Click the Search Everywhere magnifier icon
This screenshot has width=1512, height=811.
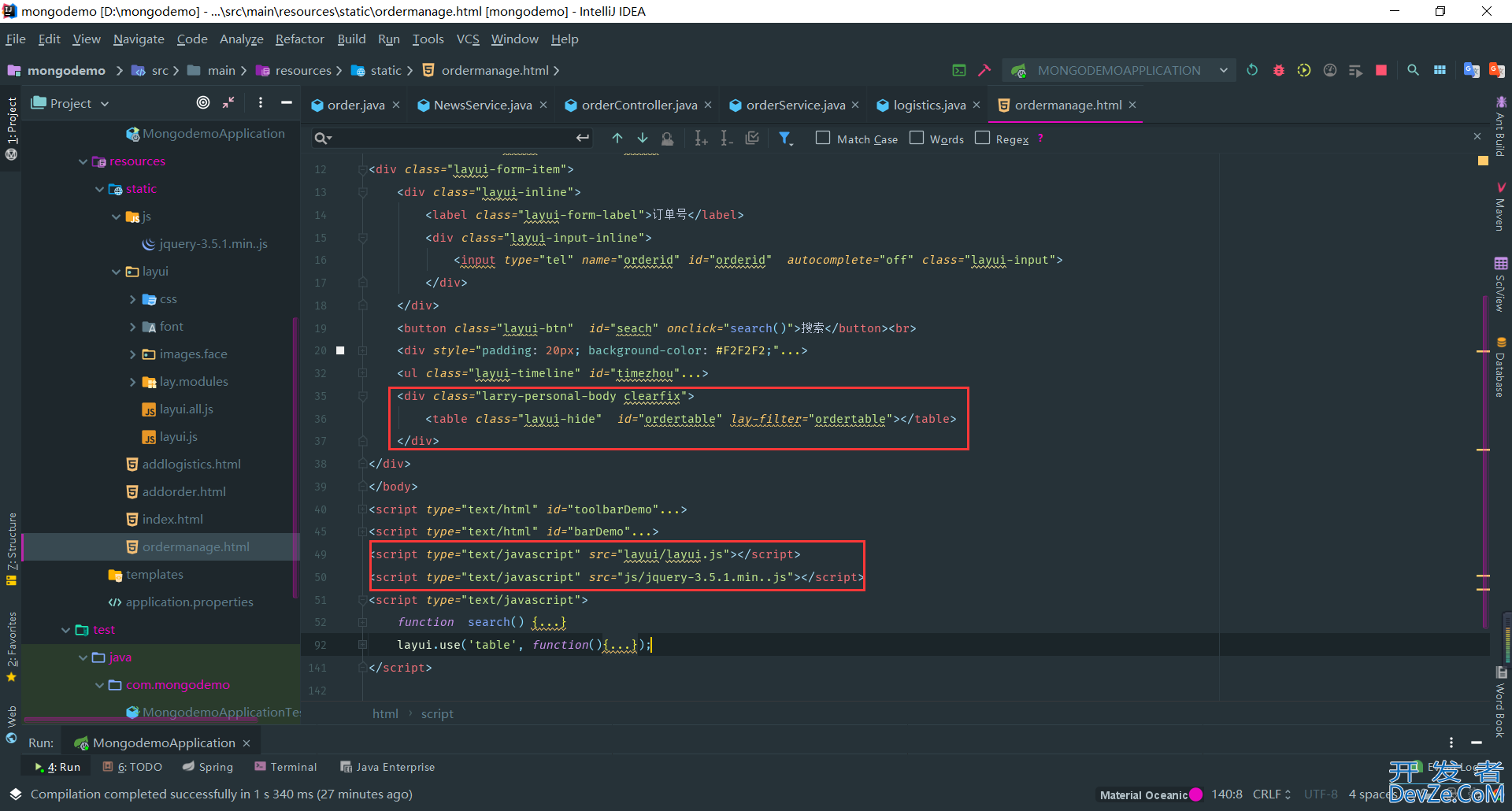pos(1414,70)
